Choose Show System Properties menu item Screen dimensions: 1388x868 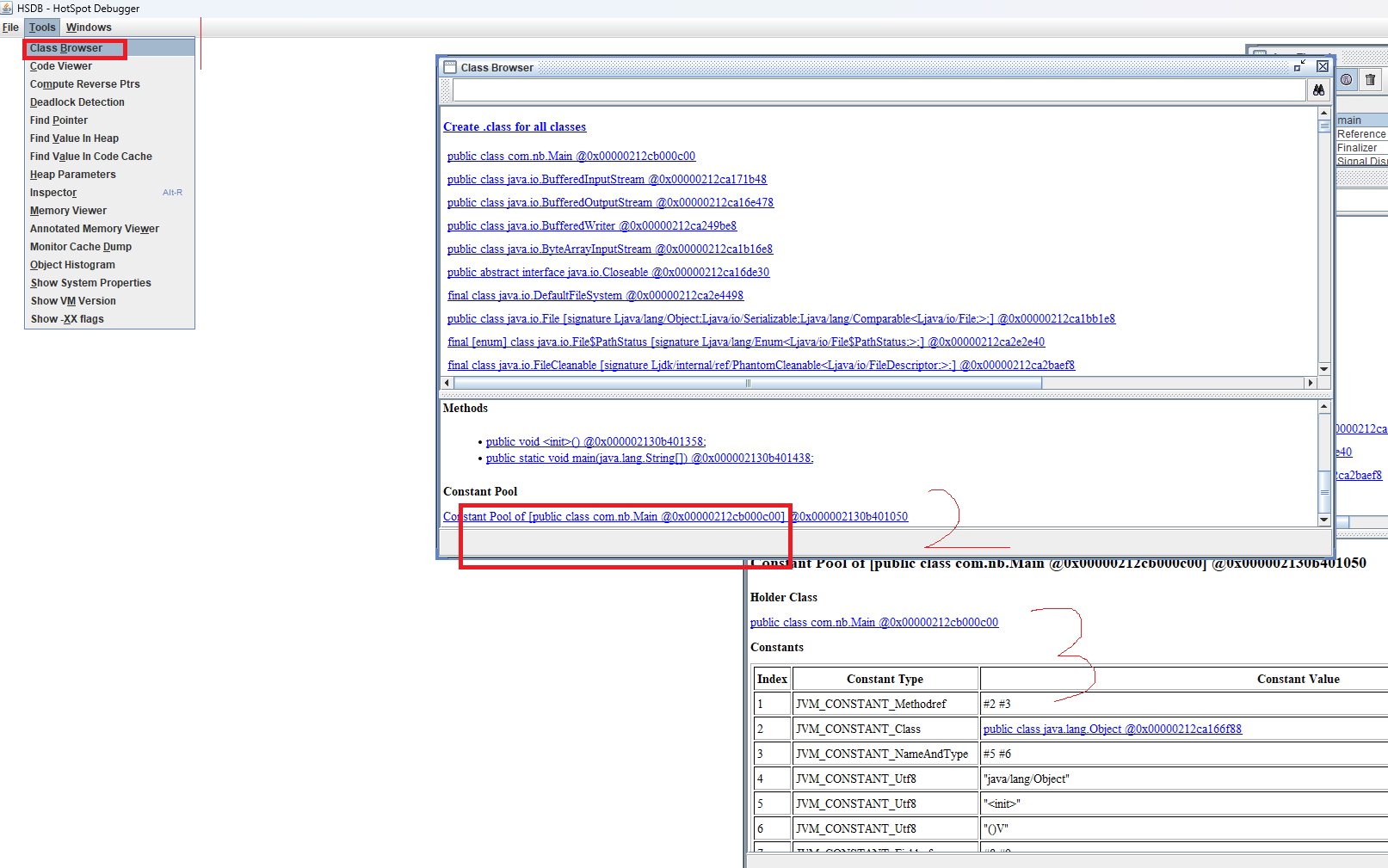pos(109,283)
